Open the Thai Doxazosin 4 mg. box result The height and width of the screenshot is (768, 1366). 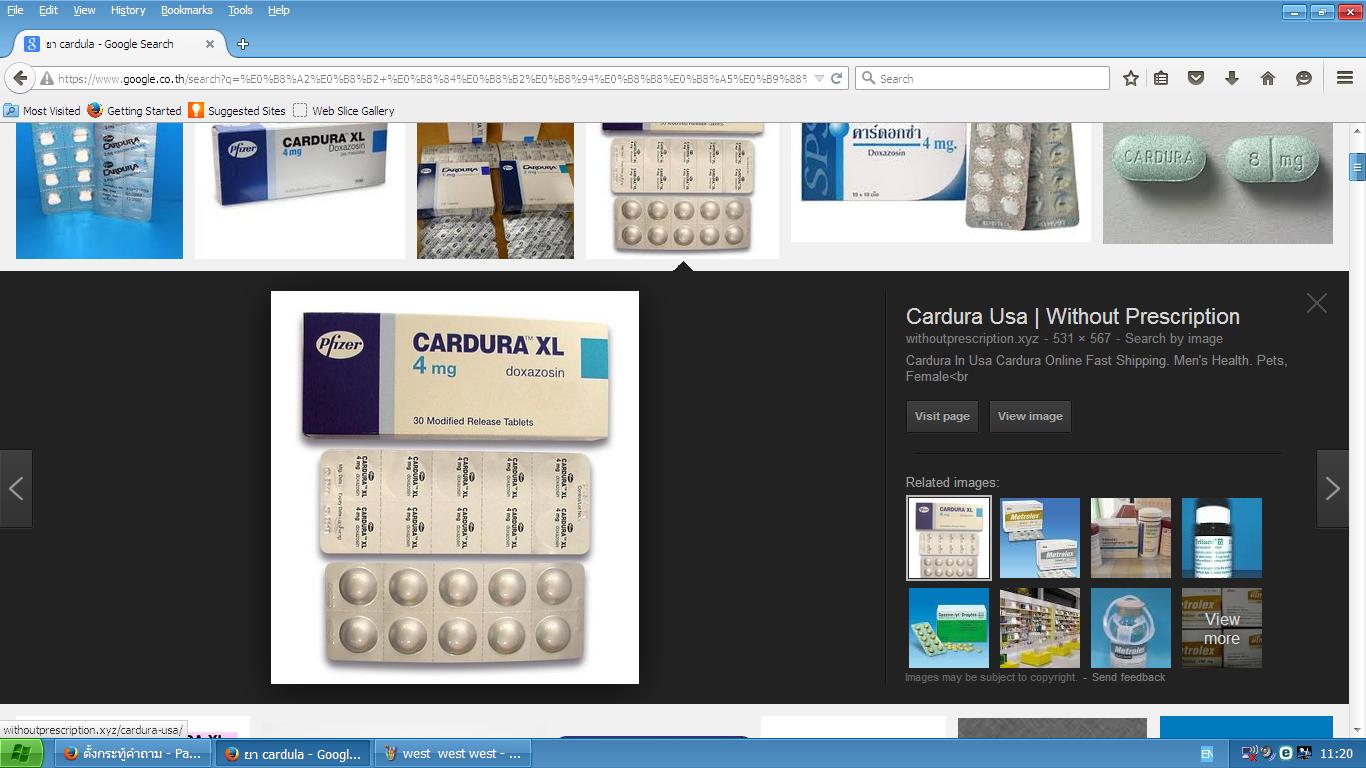click(941, 182)
